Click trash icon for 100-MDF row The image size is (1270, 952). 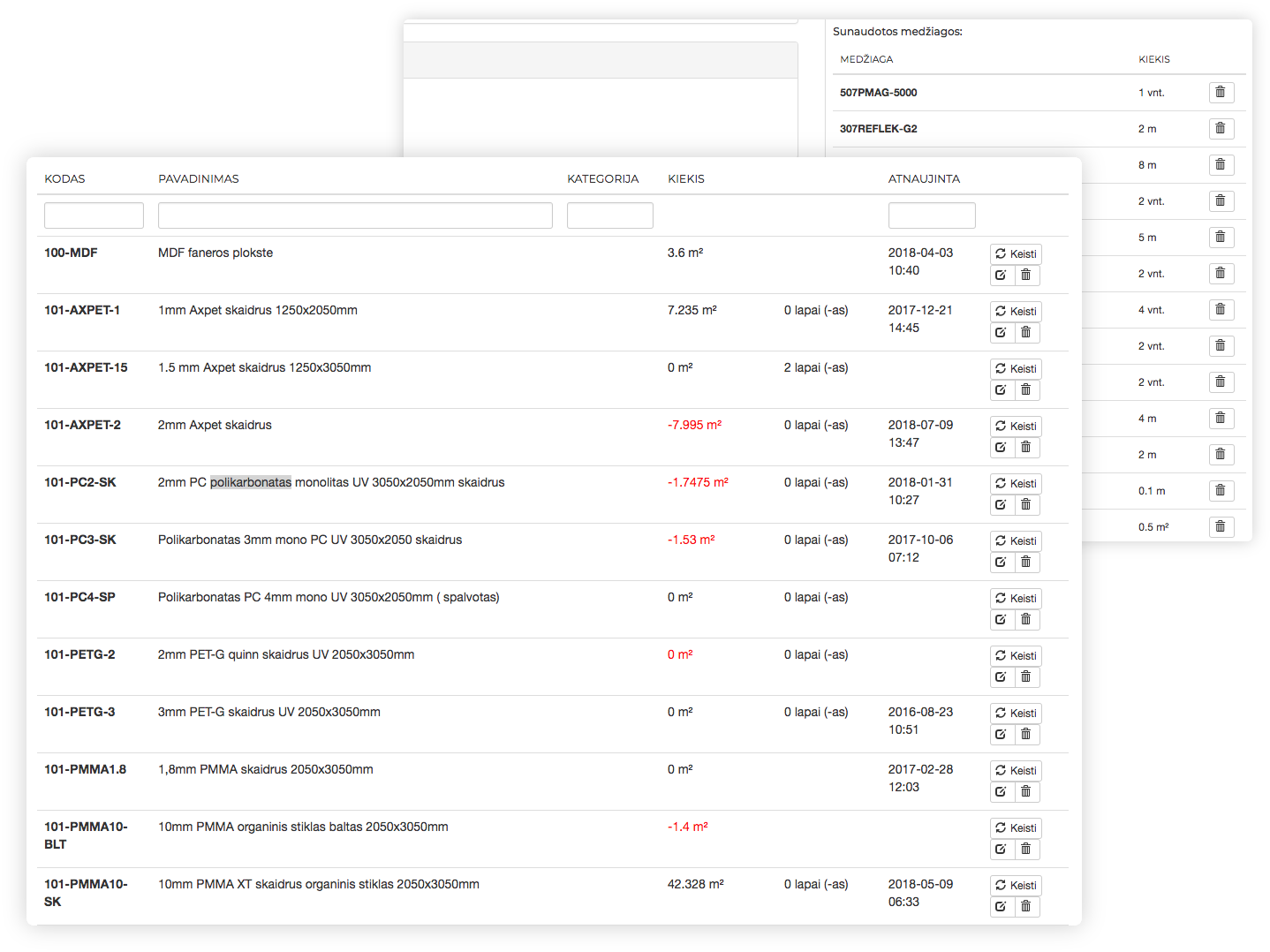(x=1026, y=276)
